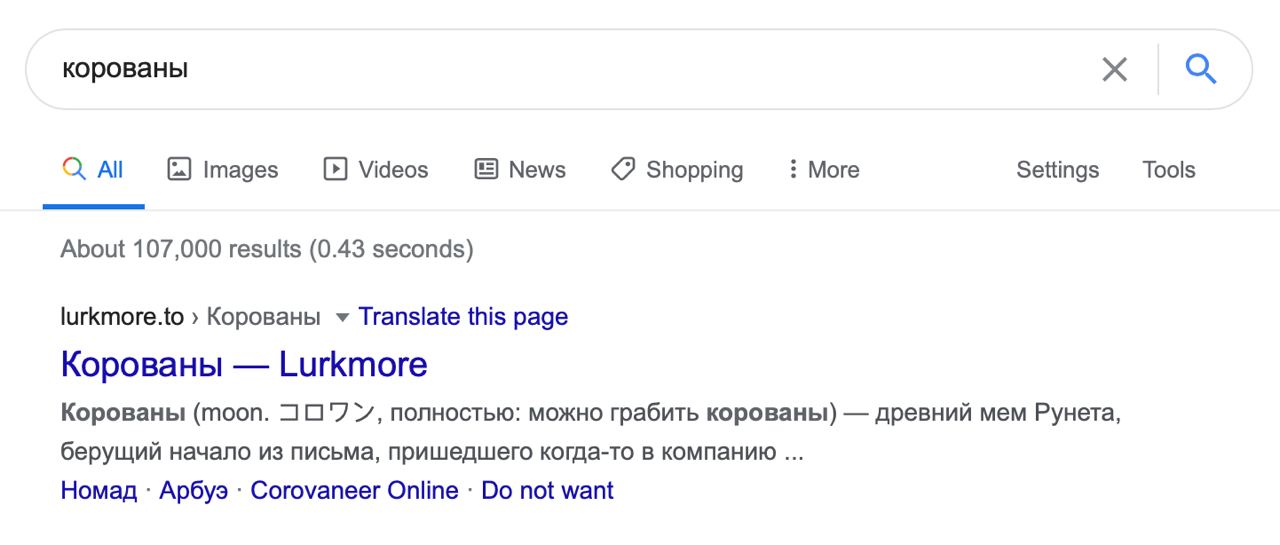Clear the search query with X icon
The width and height of the screenshot is (1280, 545).
click(1114, 69)
